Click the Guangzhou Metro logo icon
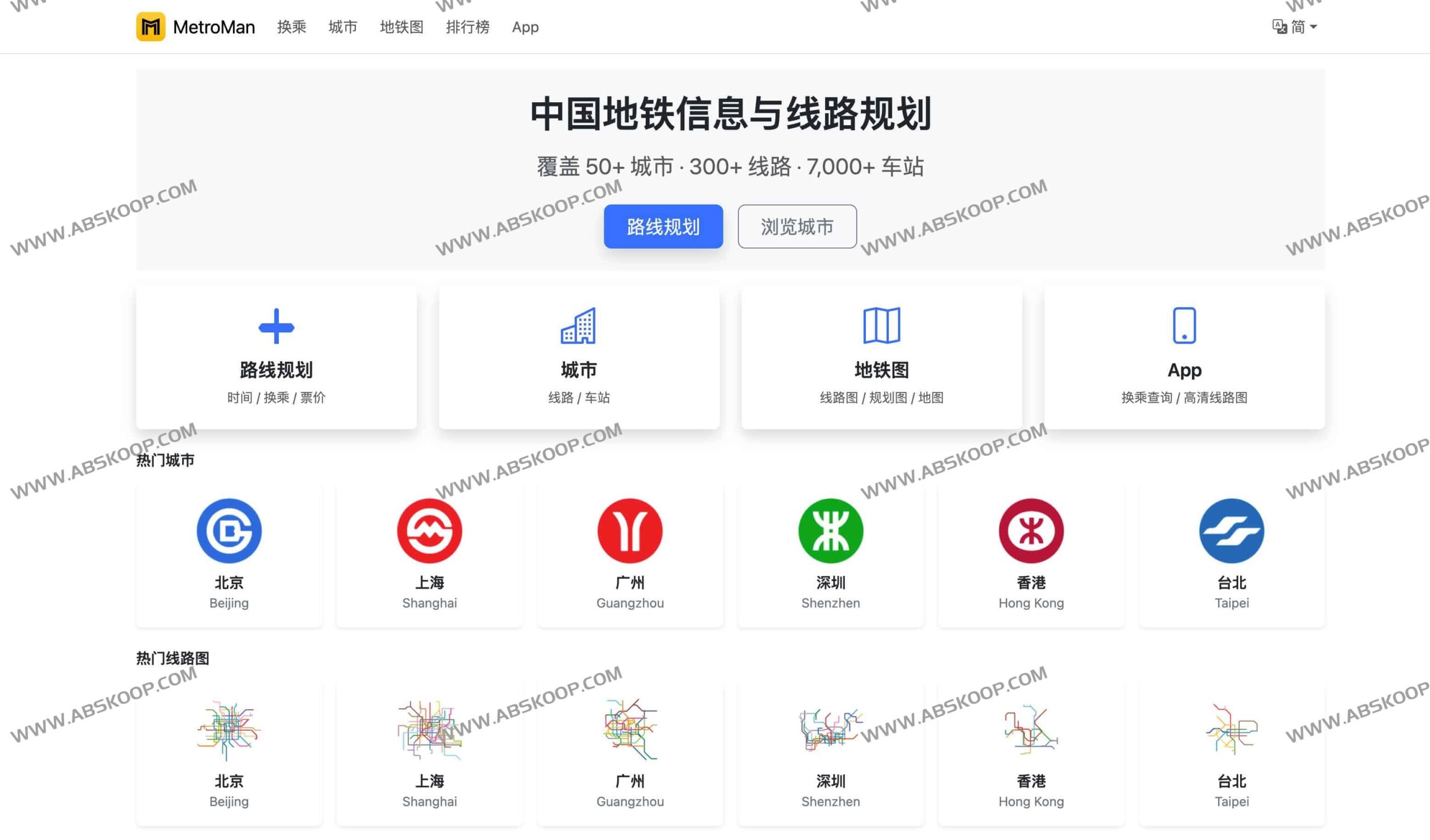The image size is (1430, 840). coord(630,530)
